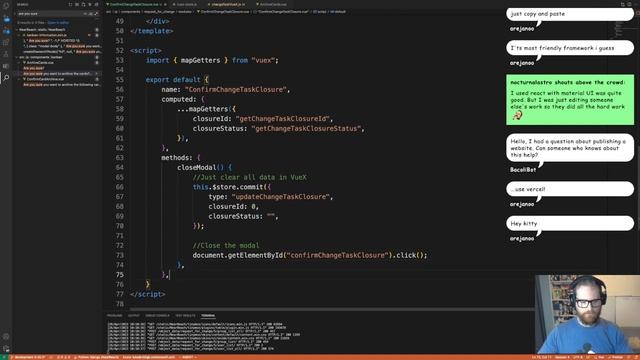Click '//Close the modal' comment line
Screen dimensions: 640x360
(226, 245)
